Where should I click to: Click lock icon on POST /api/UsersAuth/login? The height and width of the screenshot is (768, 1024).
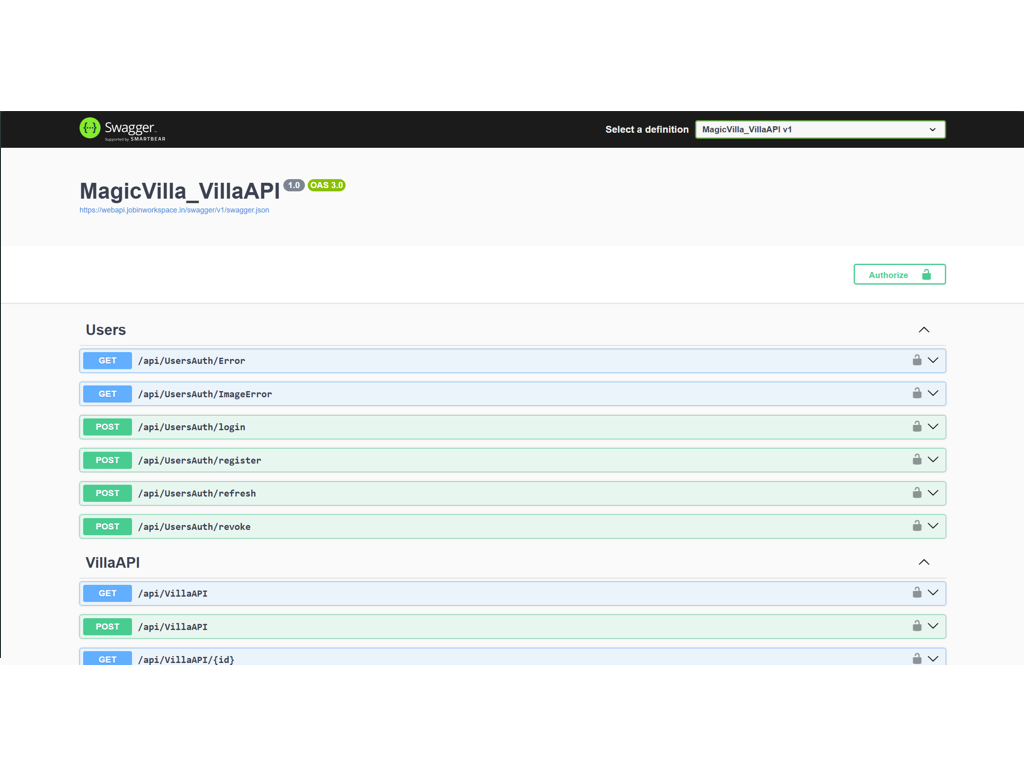[x=916, y=426]
